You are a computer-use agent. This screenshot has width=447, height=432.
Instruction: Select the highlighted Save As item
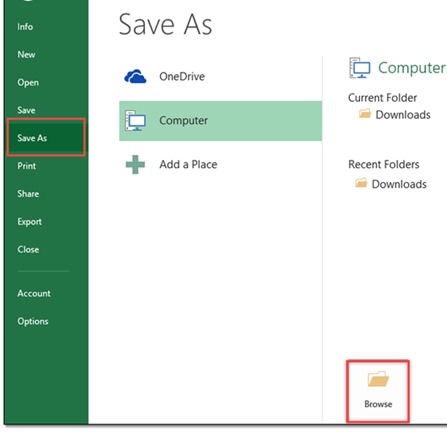click(46, 138)
